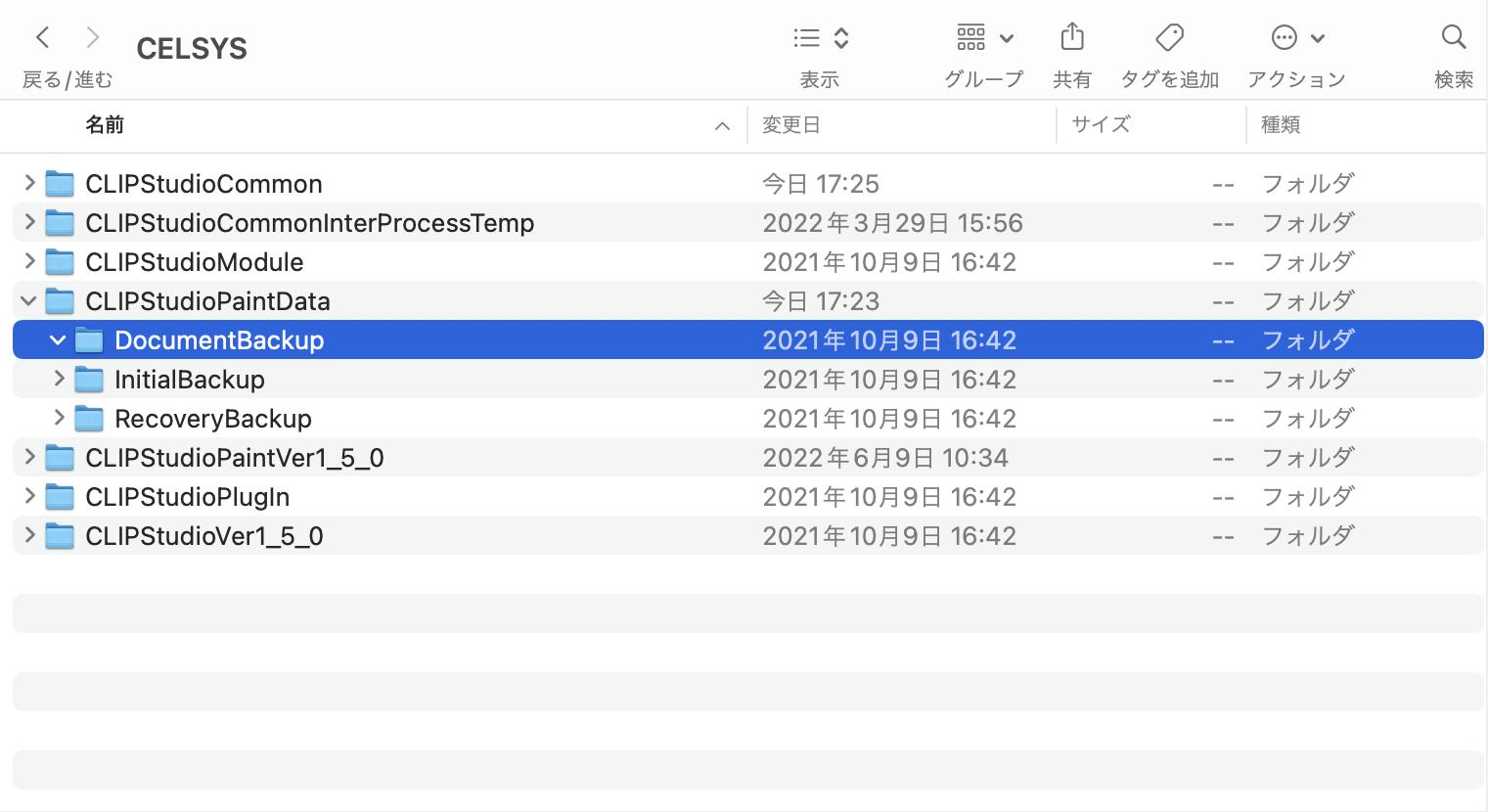Viewport: 1488px width, 812px height.
Task: Select the CLIPStudioModule folder icon
Action: tap(61, 262)
